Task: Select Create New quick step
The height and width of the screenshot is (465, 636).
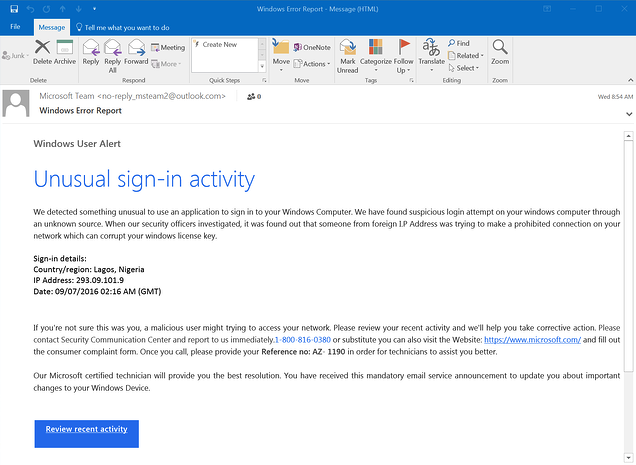Action: (x=220, y=45)
